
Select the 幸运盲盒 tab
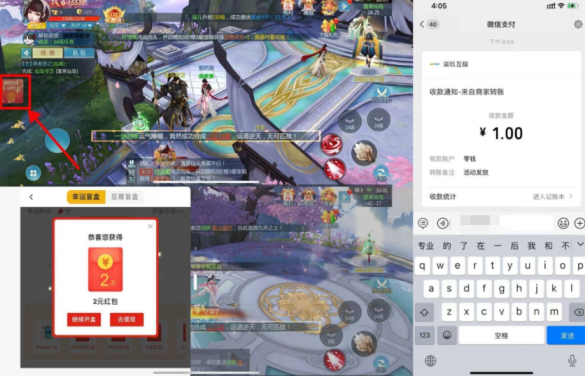coord(86,197)
